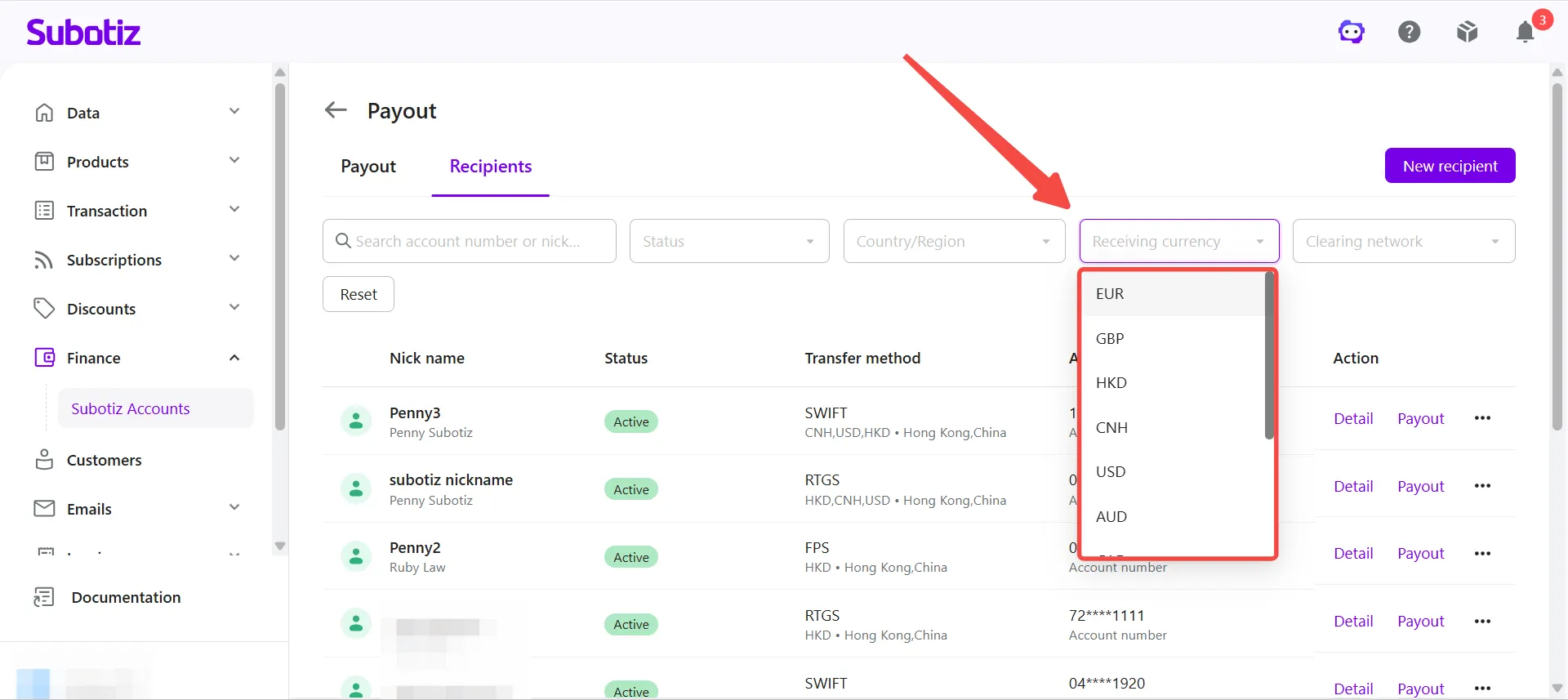Click the package box icon in header
Screen dimensions: 1568x700
click(1468, 32)
